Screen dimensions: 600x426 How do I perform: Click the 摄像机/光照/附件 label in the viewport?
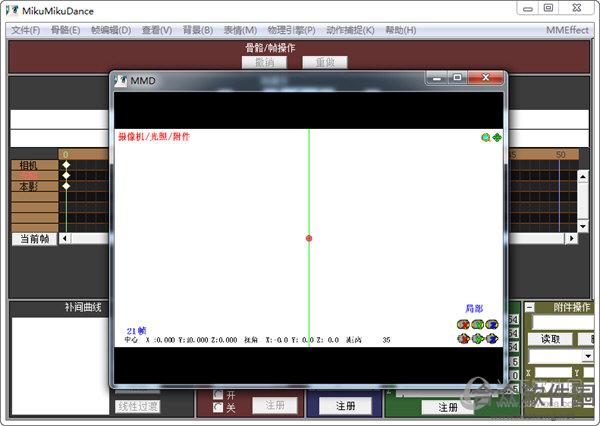coord(154,137)
